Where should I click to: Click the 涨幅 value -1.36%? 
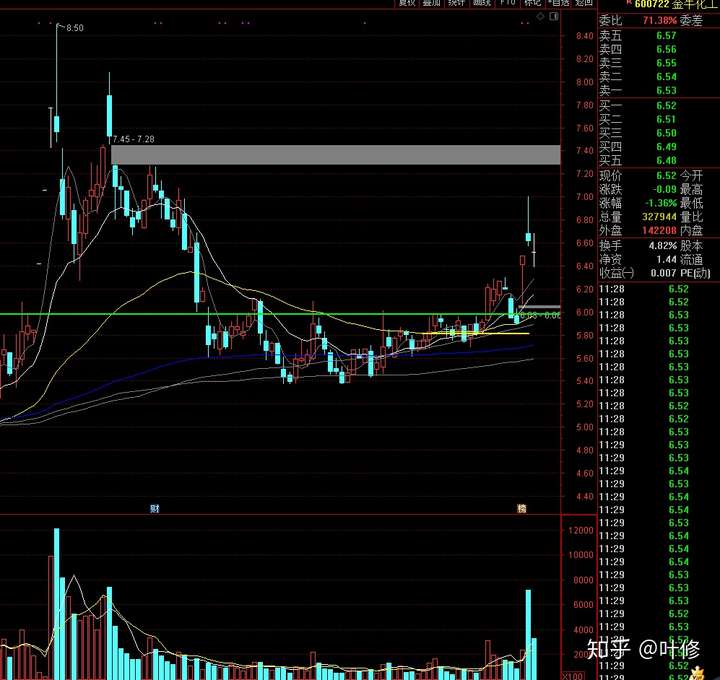pyautogui.click(x=661, y=203)
